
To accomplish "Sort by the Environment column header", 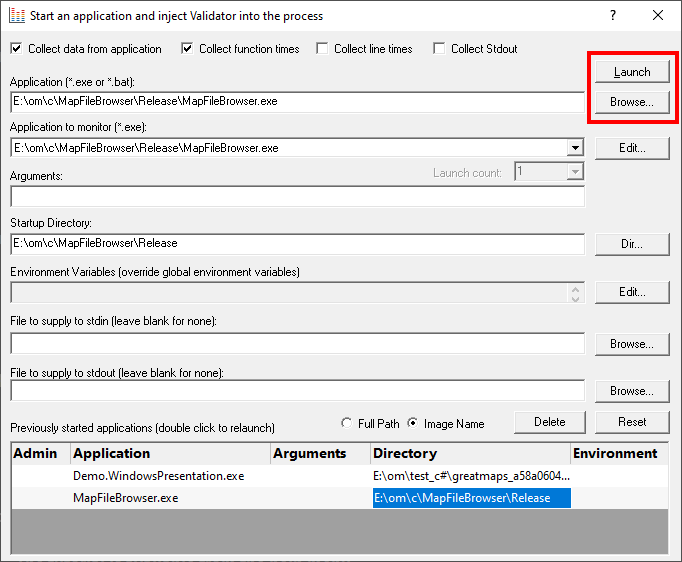I will pyautogui.click(x=619, y=453).
